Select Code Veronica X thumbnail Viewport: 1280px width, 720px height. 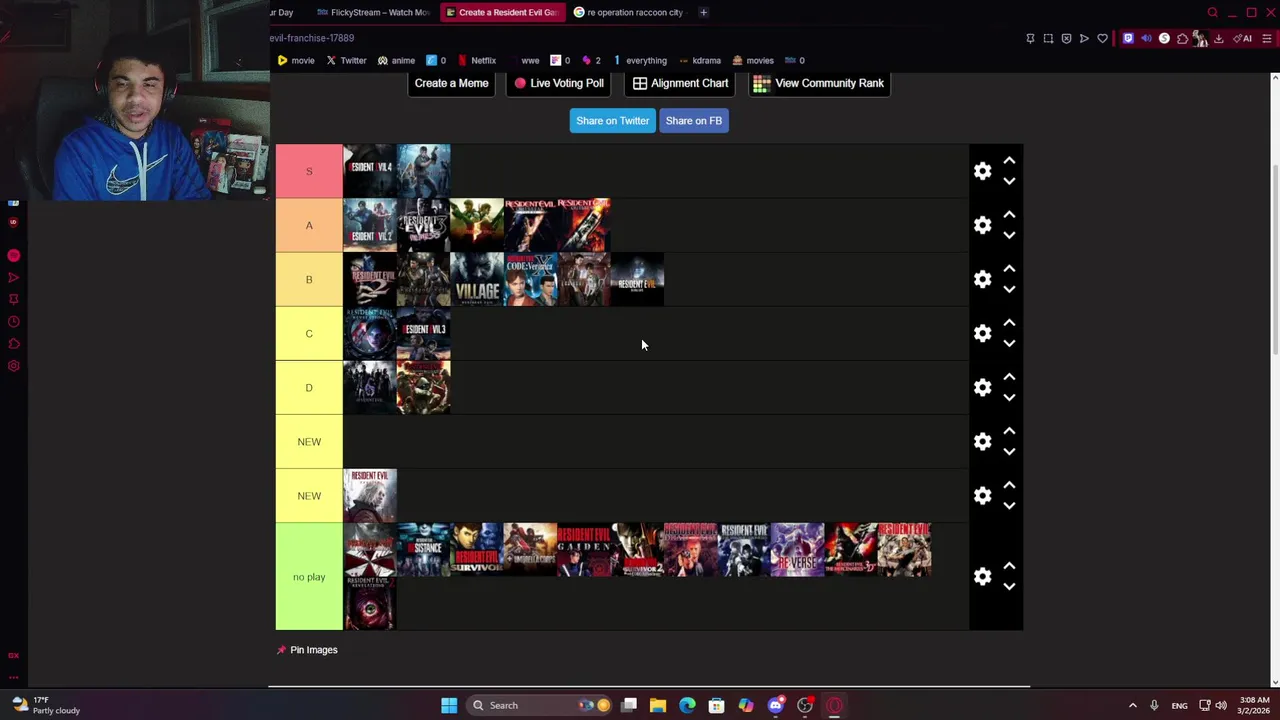tap(530, 279)
